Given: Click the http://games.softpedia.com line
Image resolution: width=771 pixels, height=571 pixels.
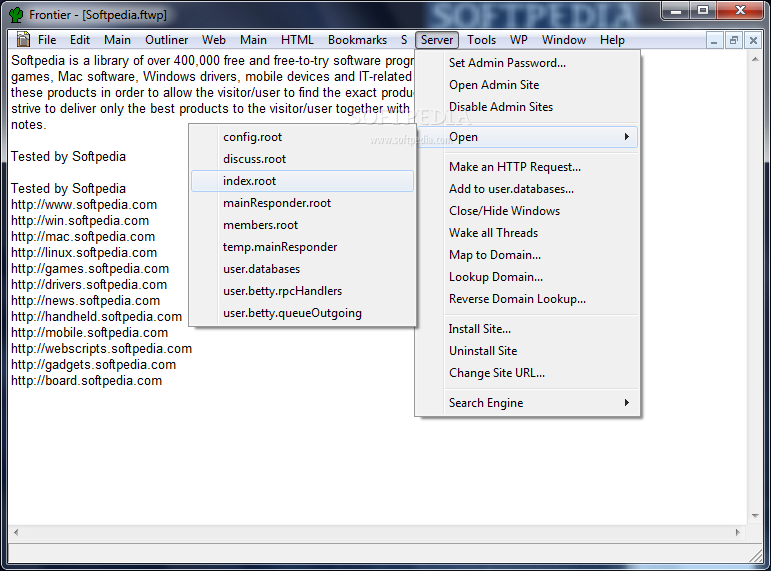Looking at the screenshot, I should [90, 269].
